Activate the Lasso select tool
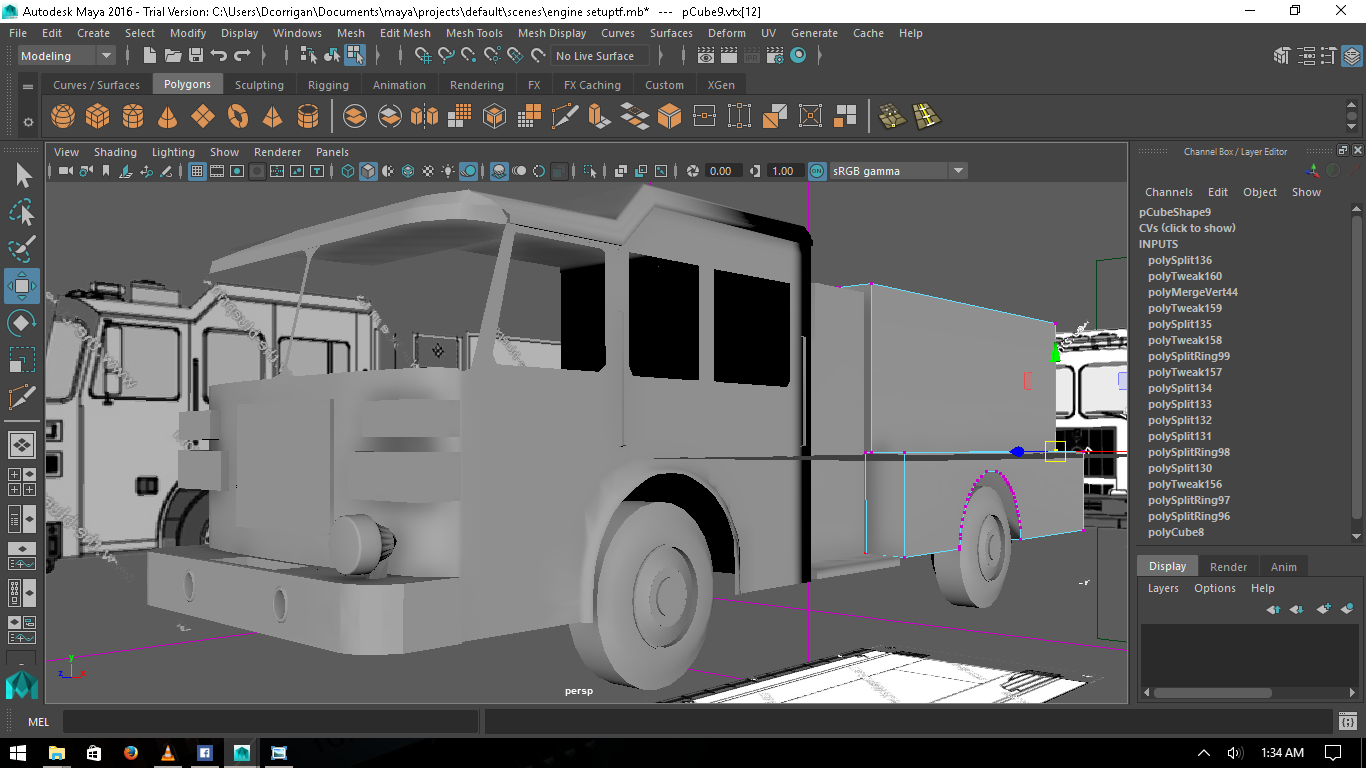Screen dimensions: 1366x768 click(21, 212)
